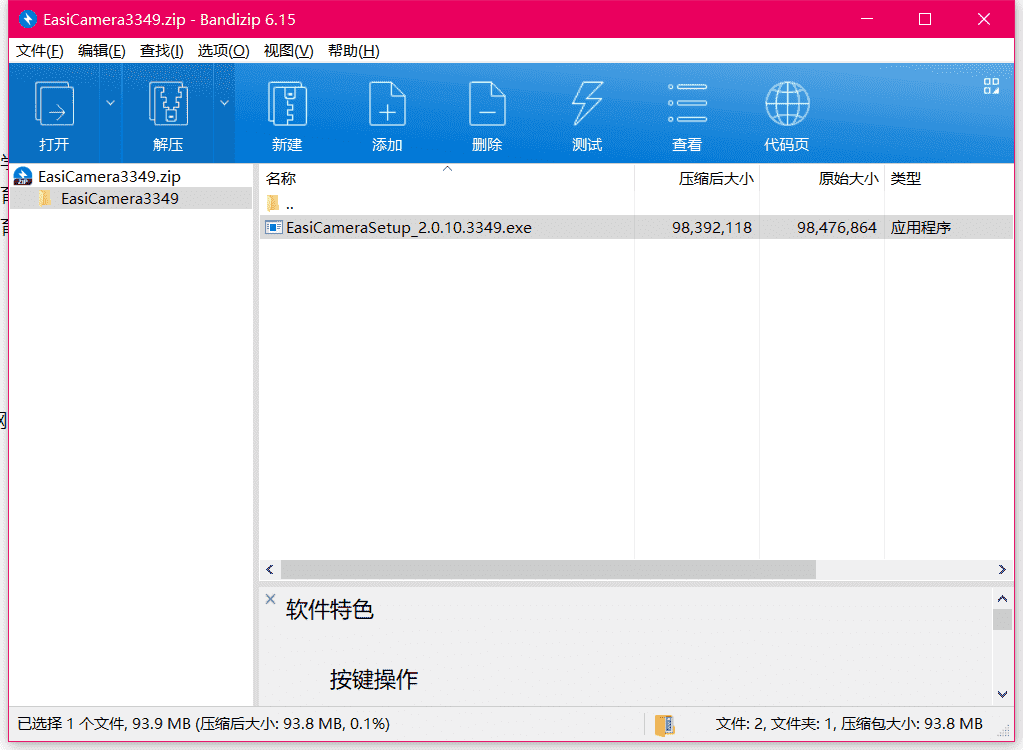Click the toolbar layout grid icon

pos(991,86)
